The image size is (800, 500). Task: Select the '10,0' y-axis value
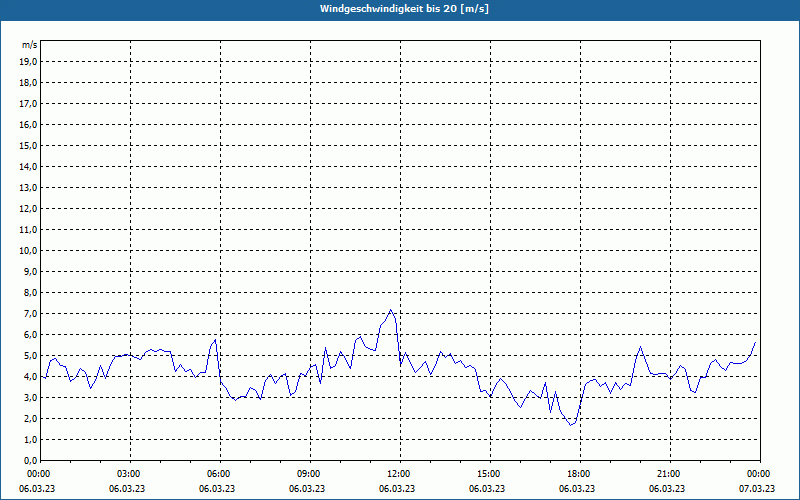(x=29, y=251)
